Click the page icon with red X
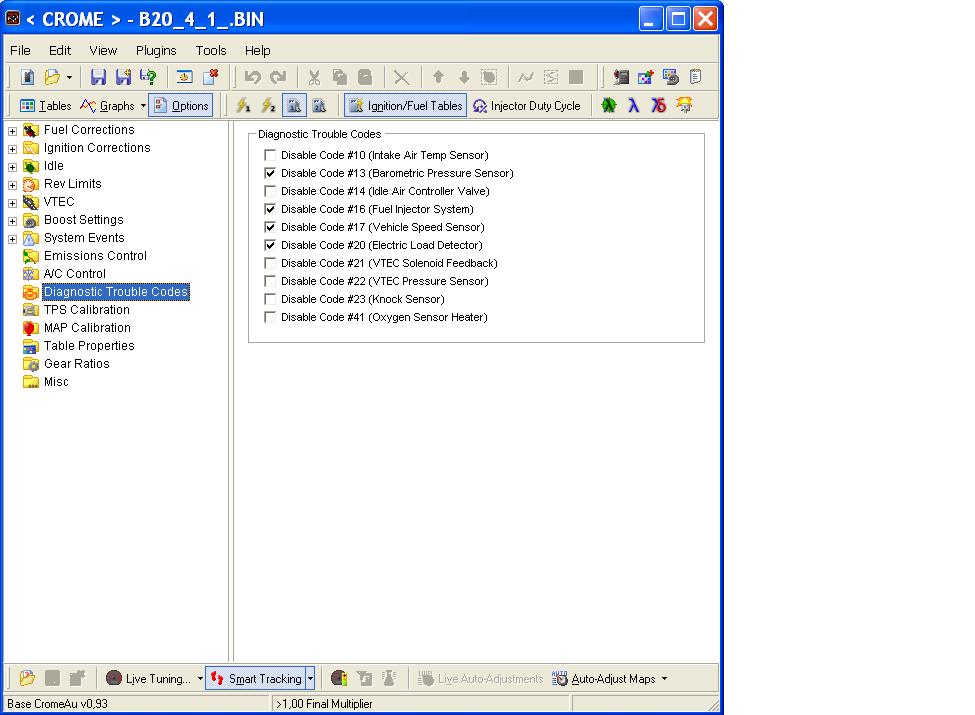The height and width of the screenshot is (715, 975). coord(210,77)
